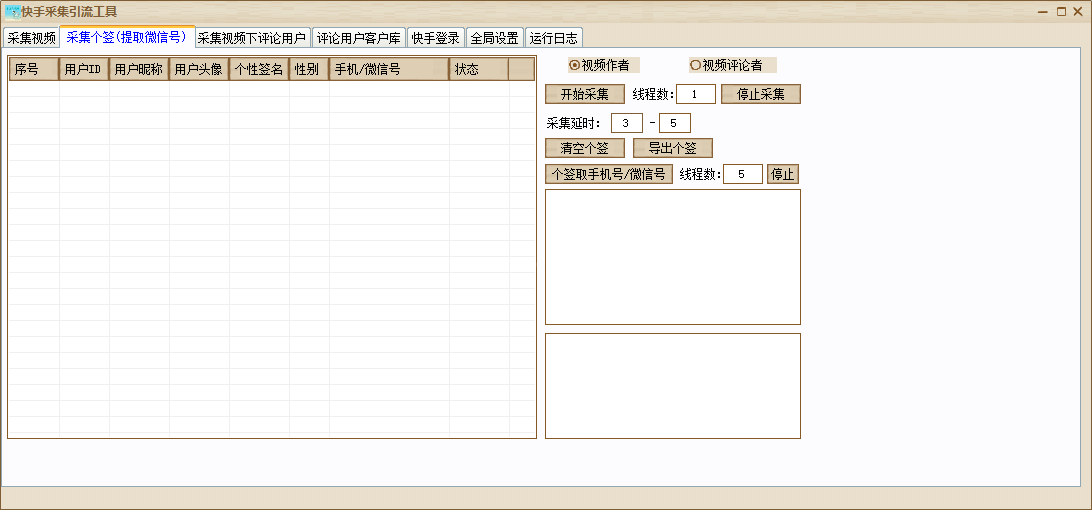Viewport: 1092px width, 510px height.
Task: Select the 视频作者 radio button
Action: (x=574, y=65)
